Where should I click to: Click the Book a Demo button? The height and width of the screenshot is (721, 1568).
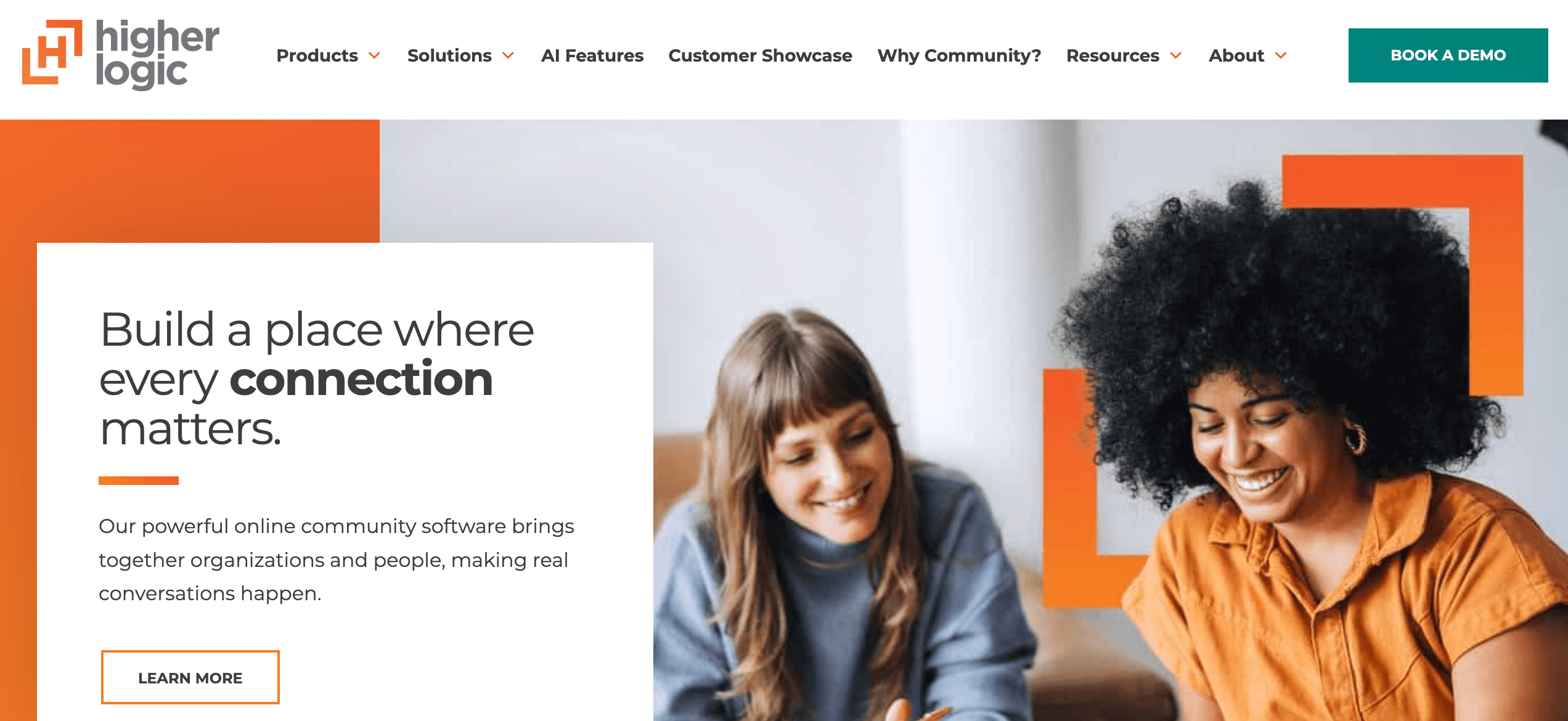point(1448,55)
